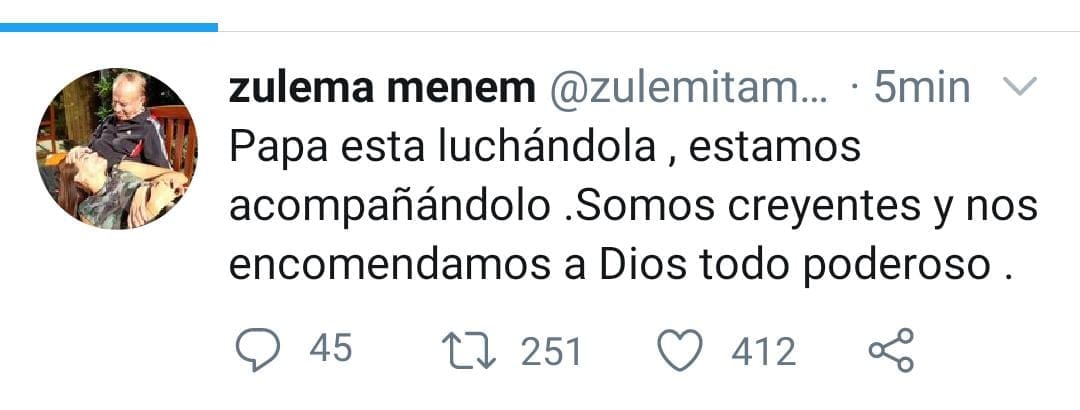Screen dimensions: 1080x410
Task: Tap the retweet arrows icon
Action: (x=467, y=350)
